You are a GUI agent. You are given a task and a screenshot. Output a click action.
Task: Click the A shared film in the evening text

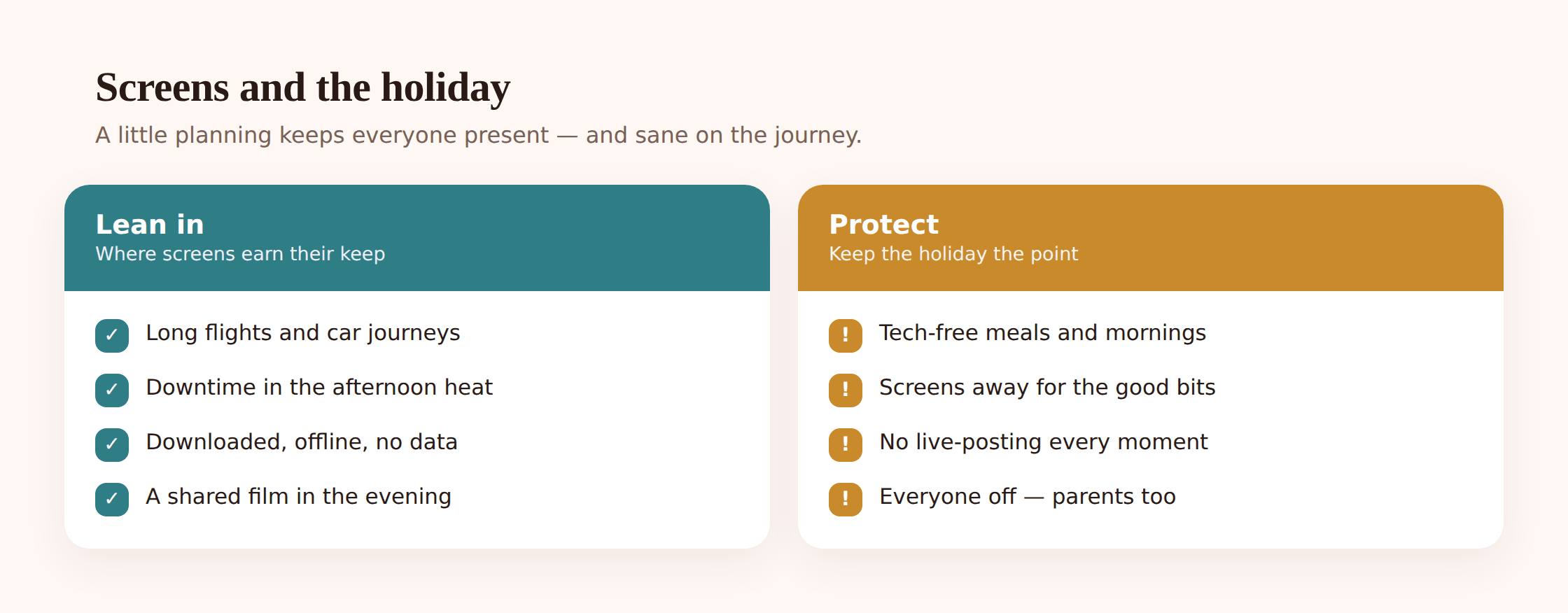[x=299, y=497]
